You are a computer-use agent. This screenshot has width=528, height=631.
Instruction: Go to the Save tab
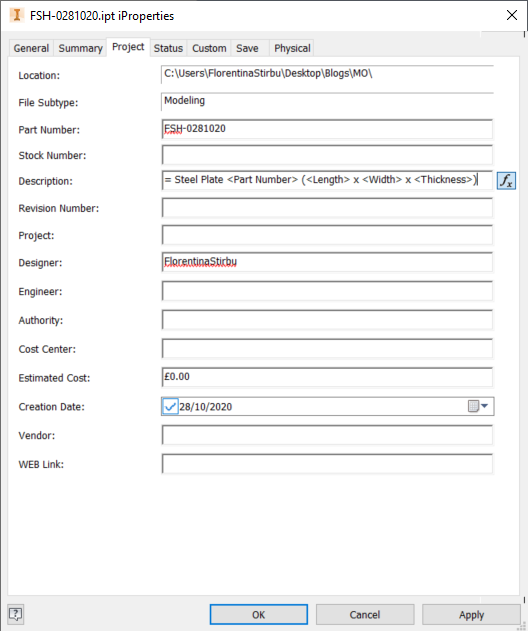(247, 48)
